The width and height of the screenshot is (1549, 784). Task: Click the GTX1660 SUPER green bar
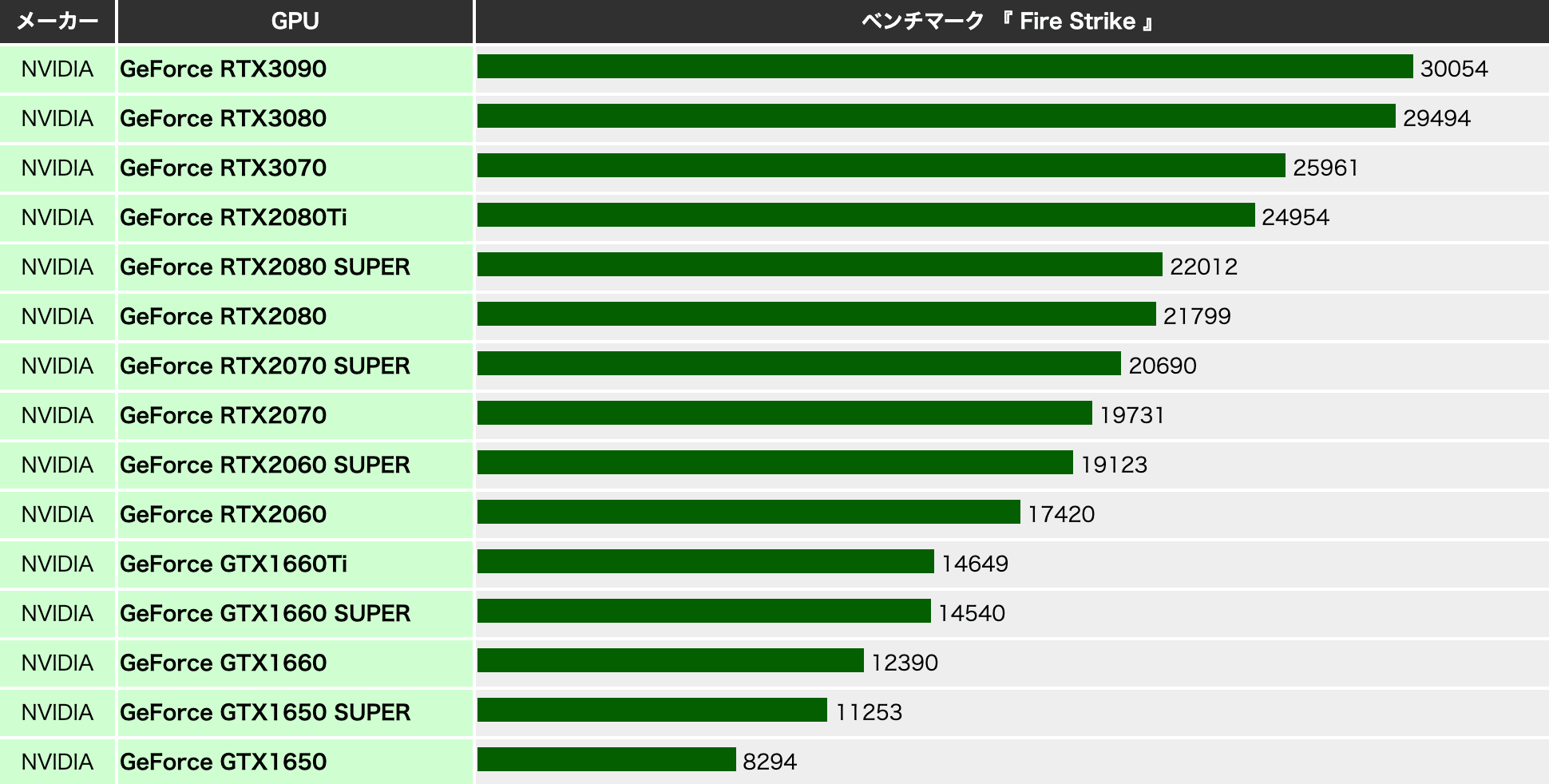tap(703, 612)
